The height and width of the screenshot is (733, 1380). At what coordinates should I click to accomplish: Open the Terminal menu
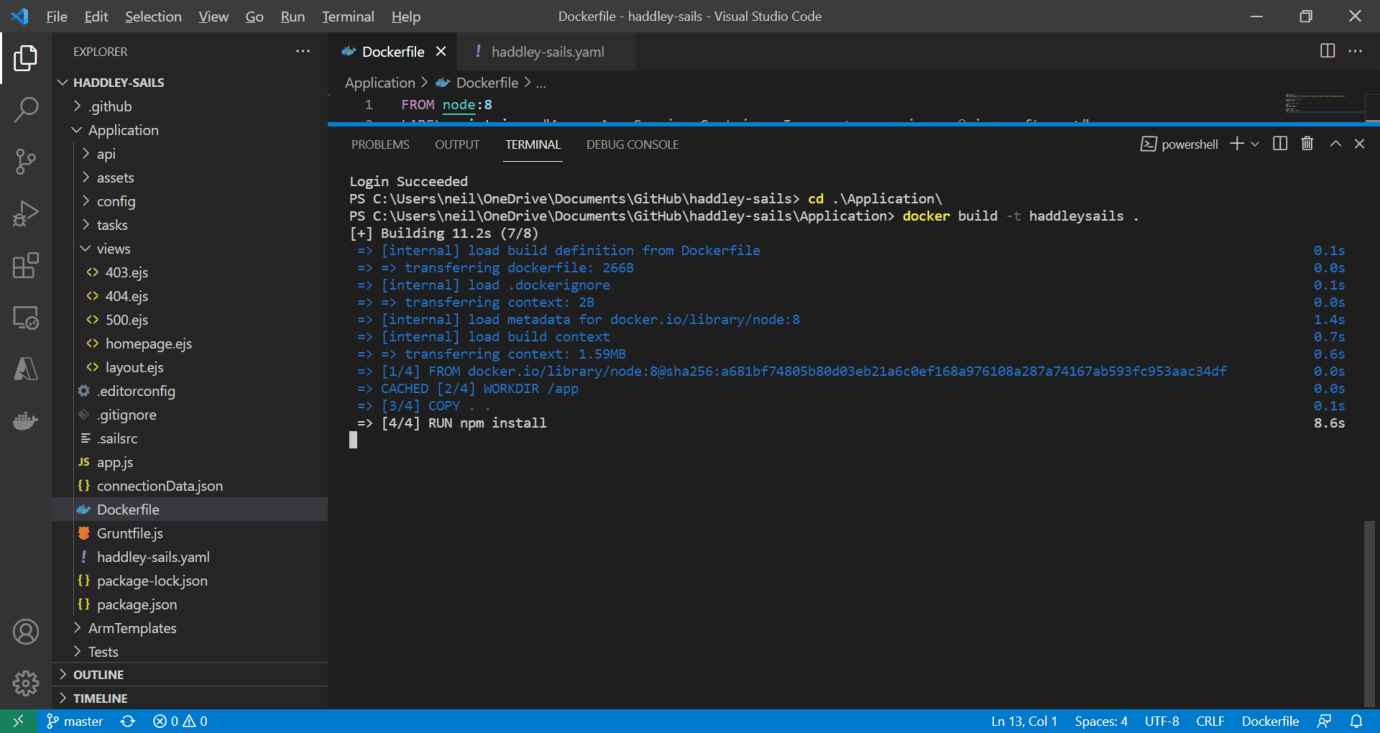click(348, 17)
